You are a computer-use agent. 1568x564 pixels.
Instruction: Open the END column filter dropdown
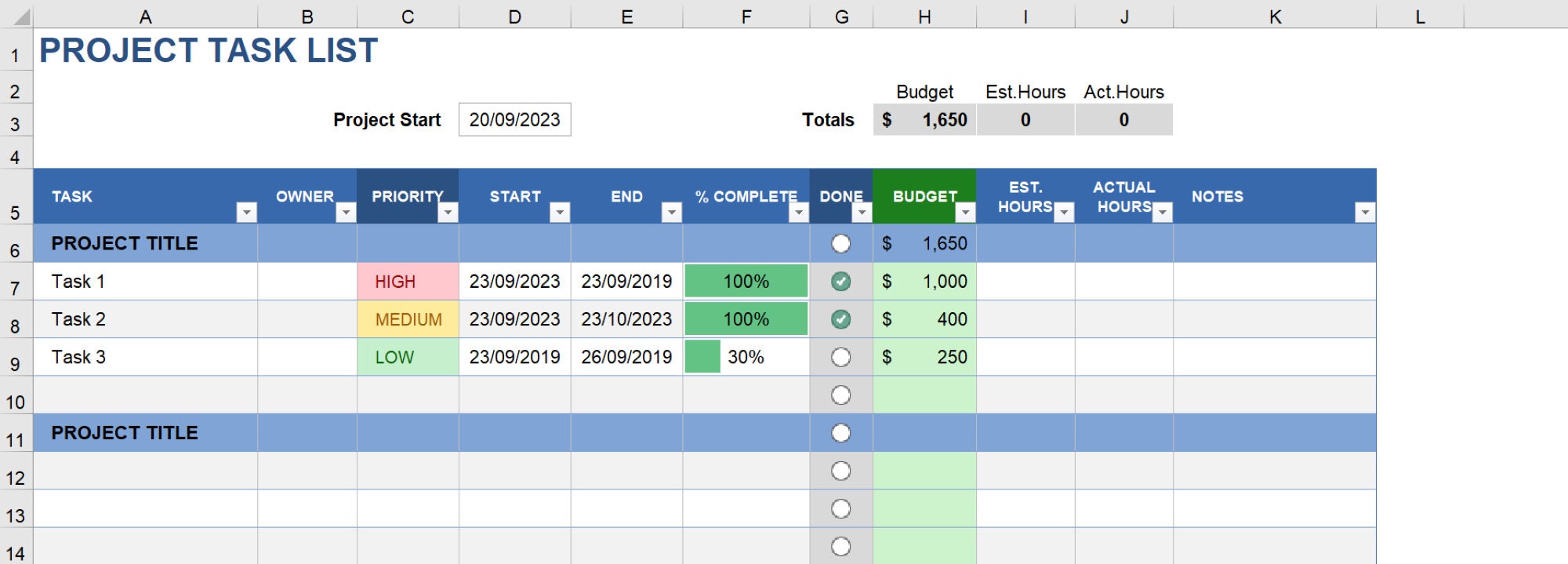(672, 213)
